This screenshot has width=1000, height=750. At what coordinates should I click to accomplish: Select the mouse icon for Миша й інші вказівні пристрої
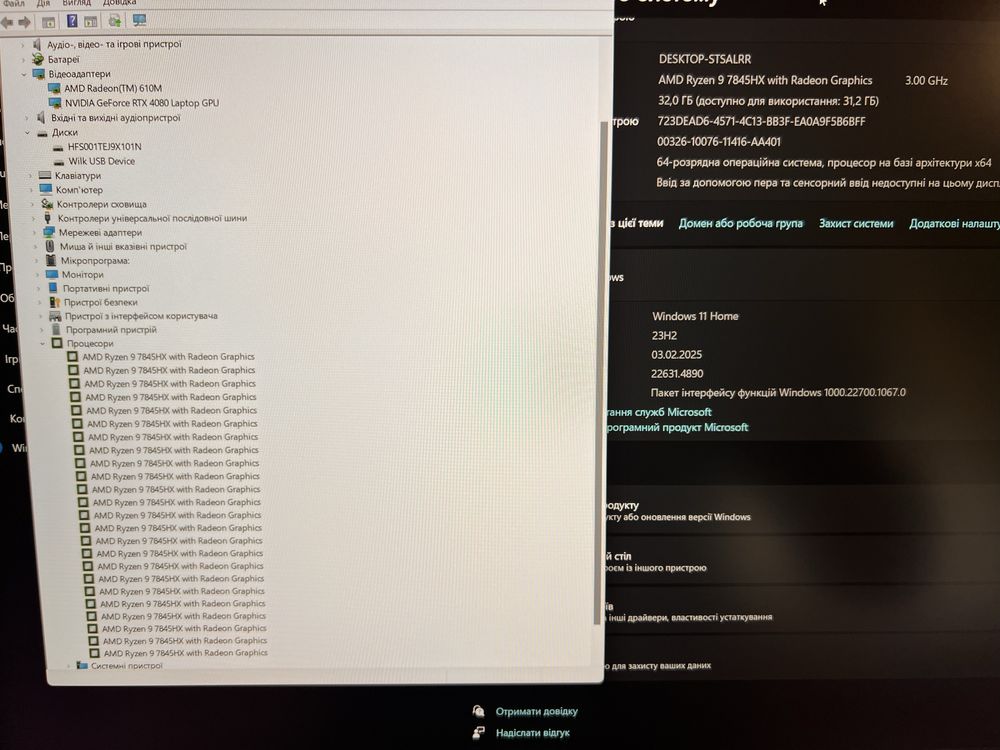click(x=50, y=246)
